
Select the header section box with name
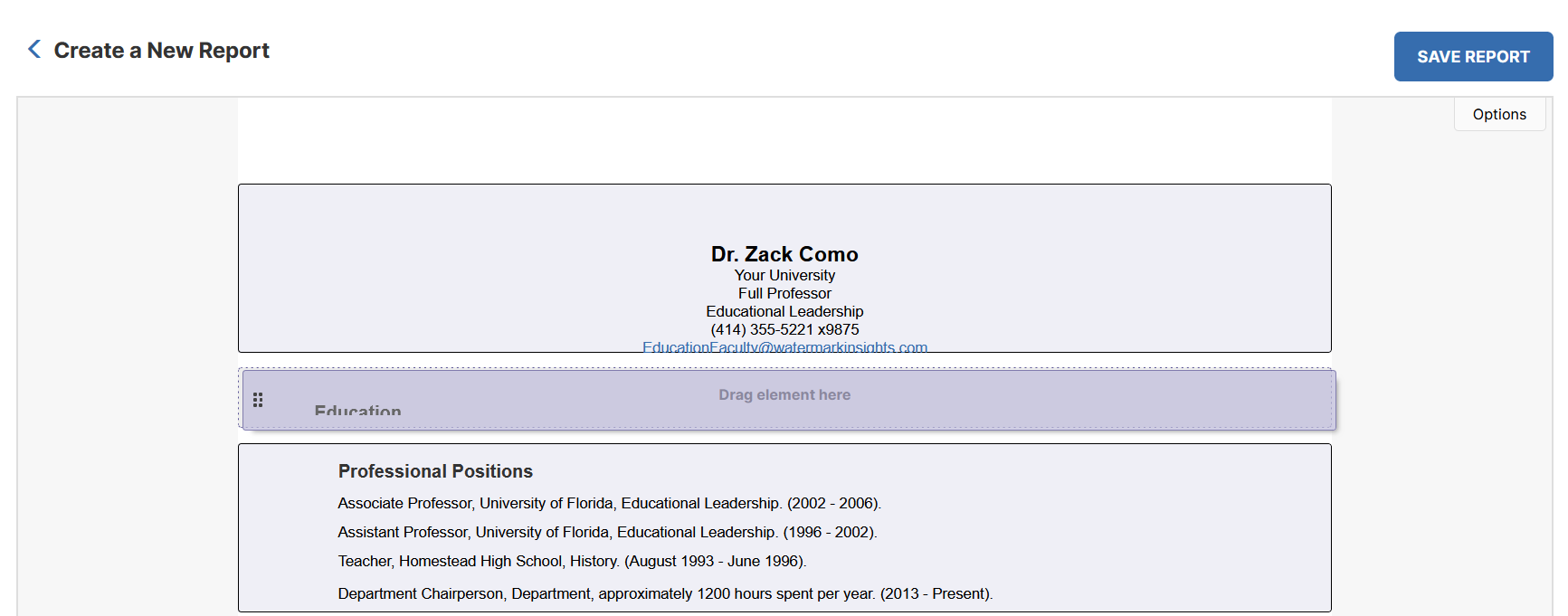784,268
